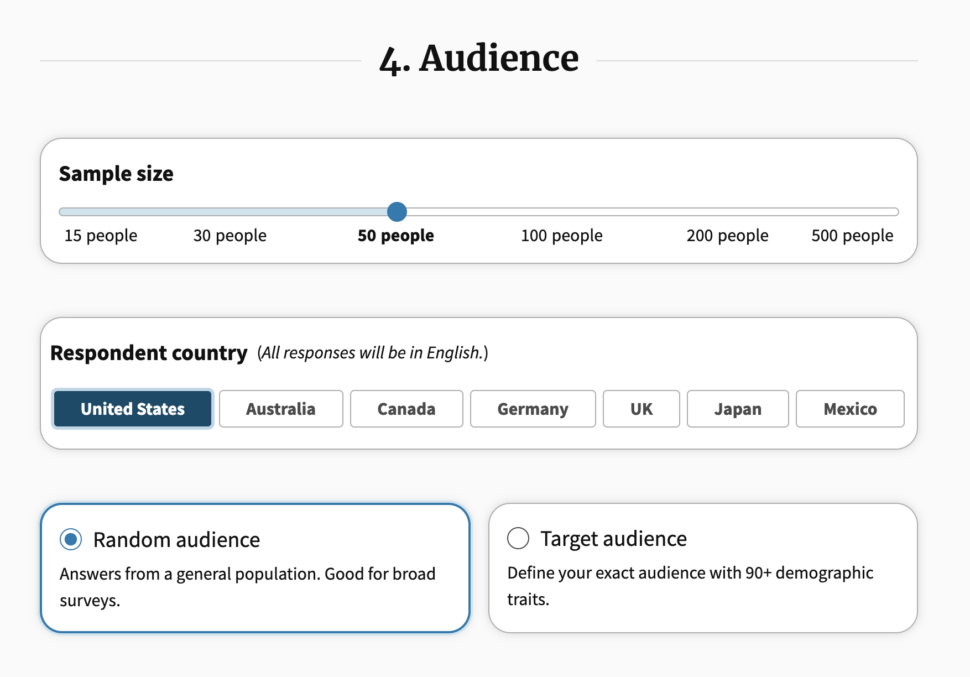Click the sample size slider handle
Image resolution: width=970 pixels, height=677 pixels.
pos(397,212)
